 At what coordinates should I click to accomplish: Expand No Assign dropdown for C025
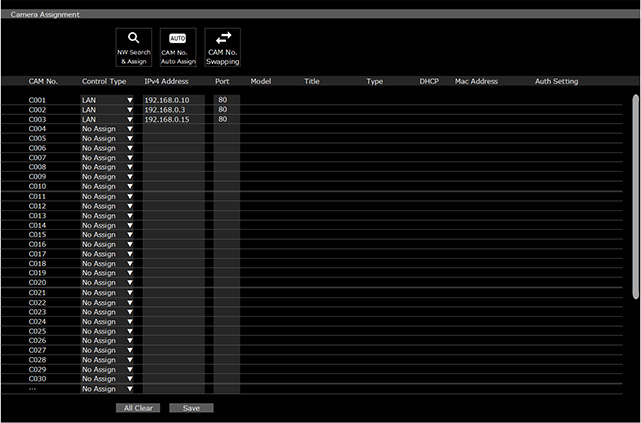click(107, 331)
